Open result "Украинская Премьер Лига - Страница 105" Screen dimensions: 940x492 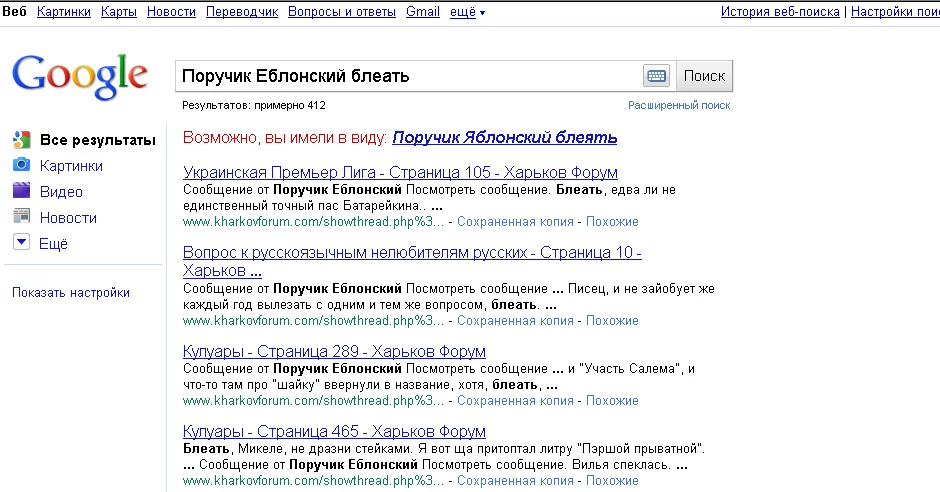click(400, 173)
